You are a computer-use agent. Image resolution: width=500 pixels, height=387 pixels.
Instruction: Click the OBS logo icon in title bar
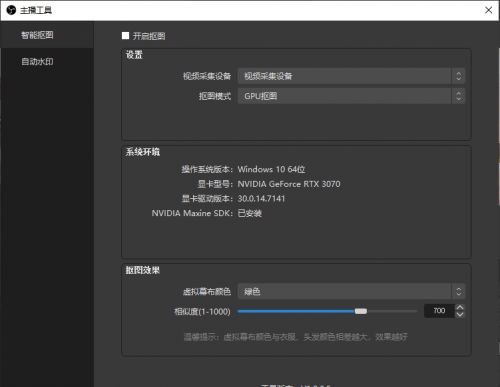click(x=11, y=10)
